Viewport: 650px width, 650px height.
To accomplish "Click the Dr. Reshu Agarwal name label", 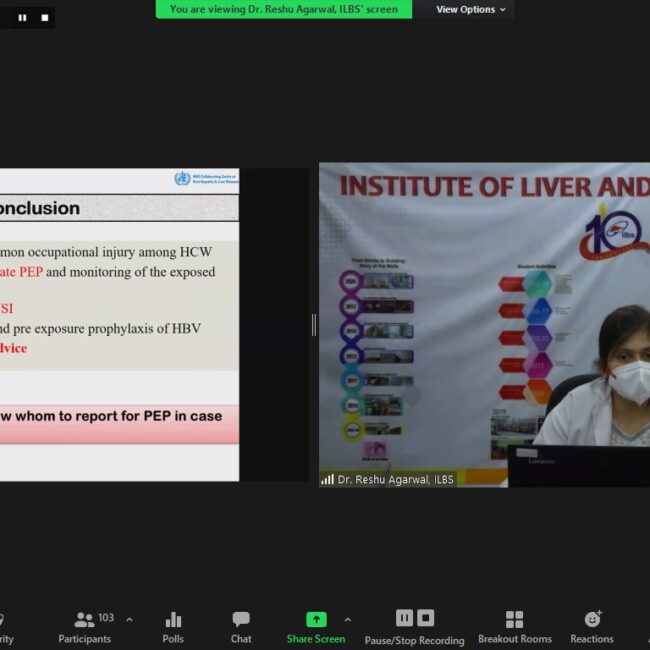I will pyautogui.click(x=395, y=480).
